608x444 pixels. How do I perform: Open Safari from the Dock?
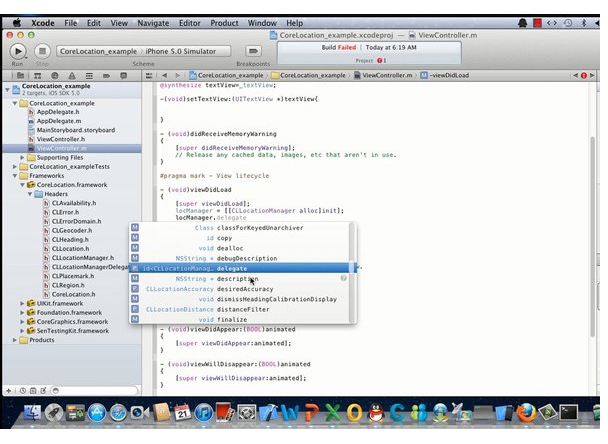pos(118,413)
